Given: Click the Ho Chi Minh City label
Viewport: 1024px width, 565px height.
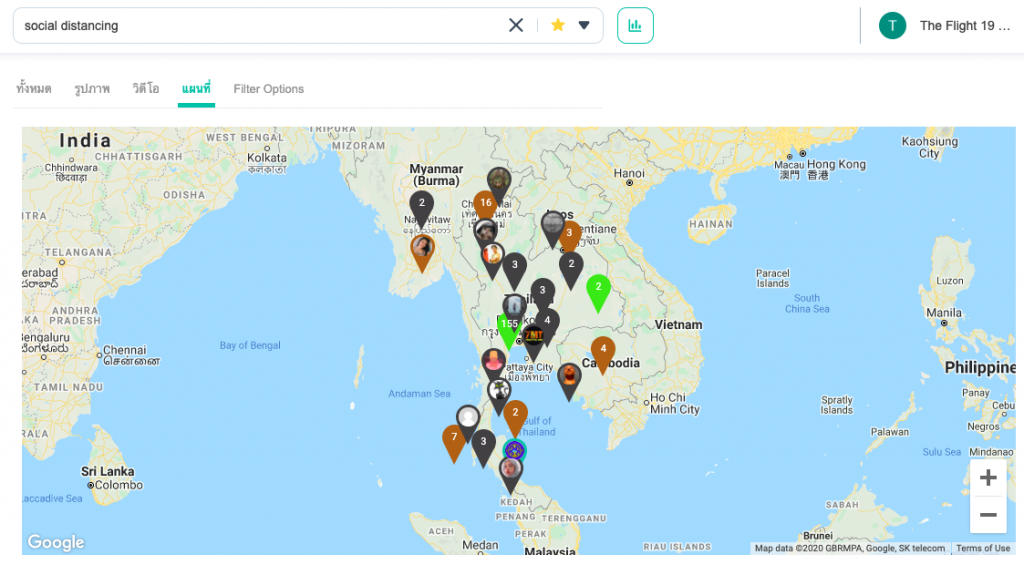Looking at the screenshot, I should coord(675,403).
